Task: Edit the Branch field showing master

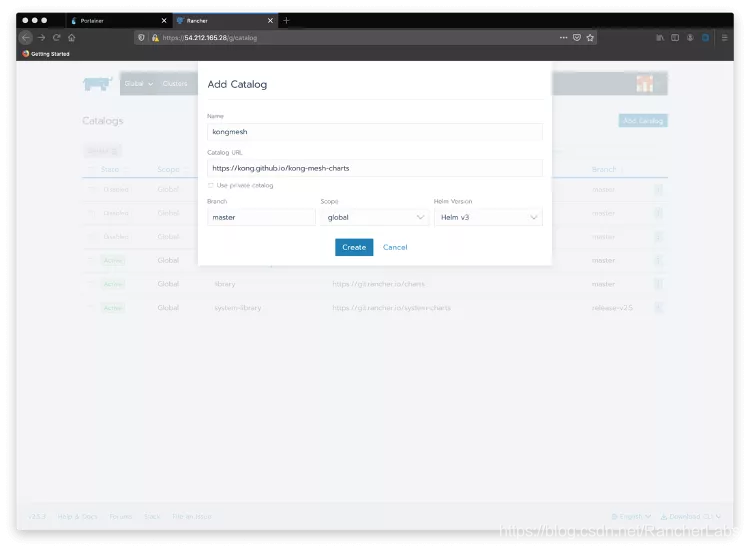Action: (x=261, y=217)
